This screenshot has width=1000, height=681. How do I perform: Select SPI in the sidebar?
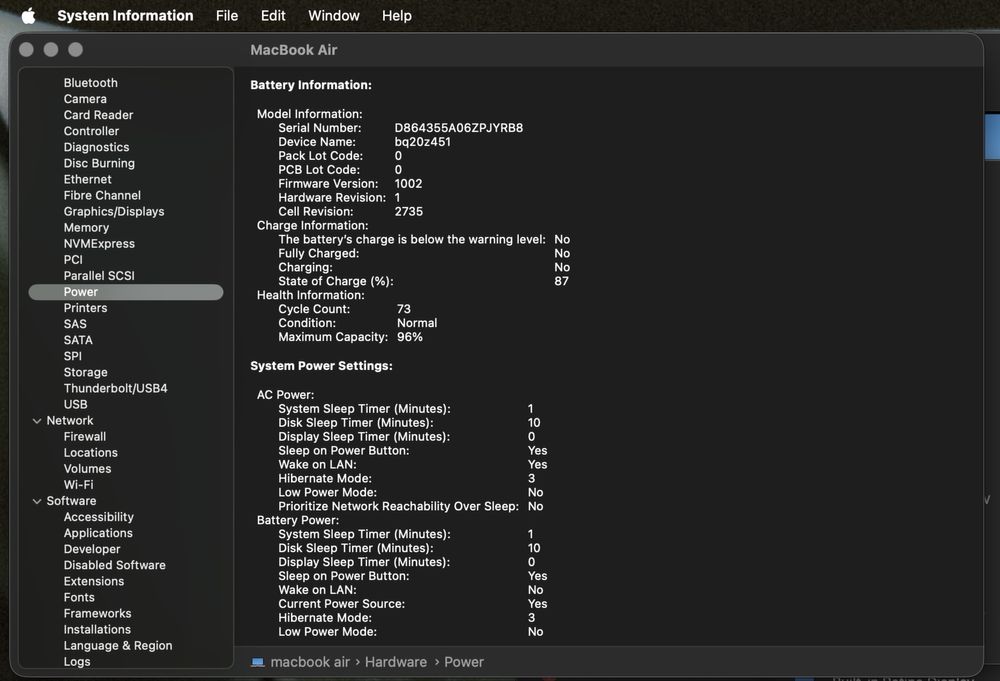(73, 356)
